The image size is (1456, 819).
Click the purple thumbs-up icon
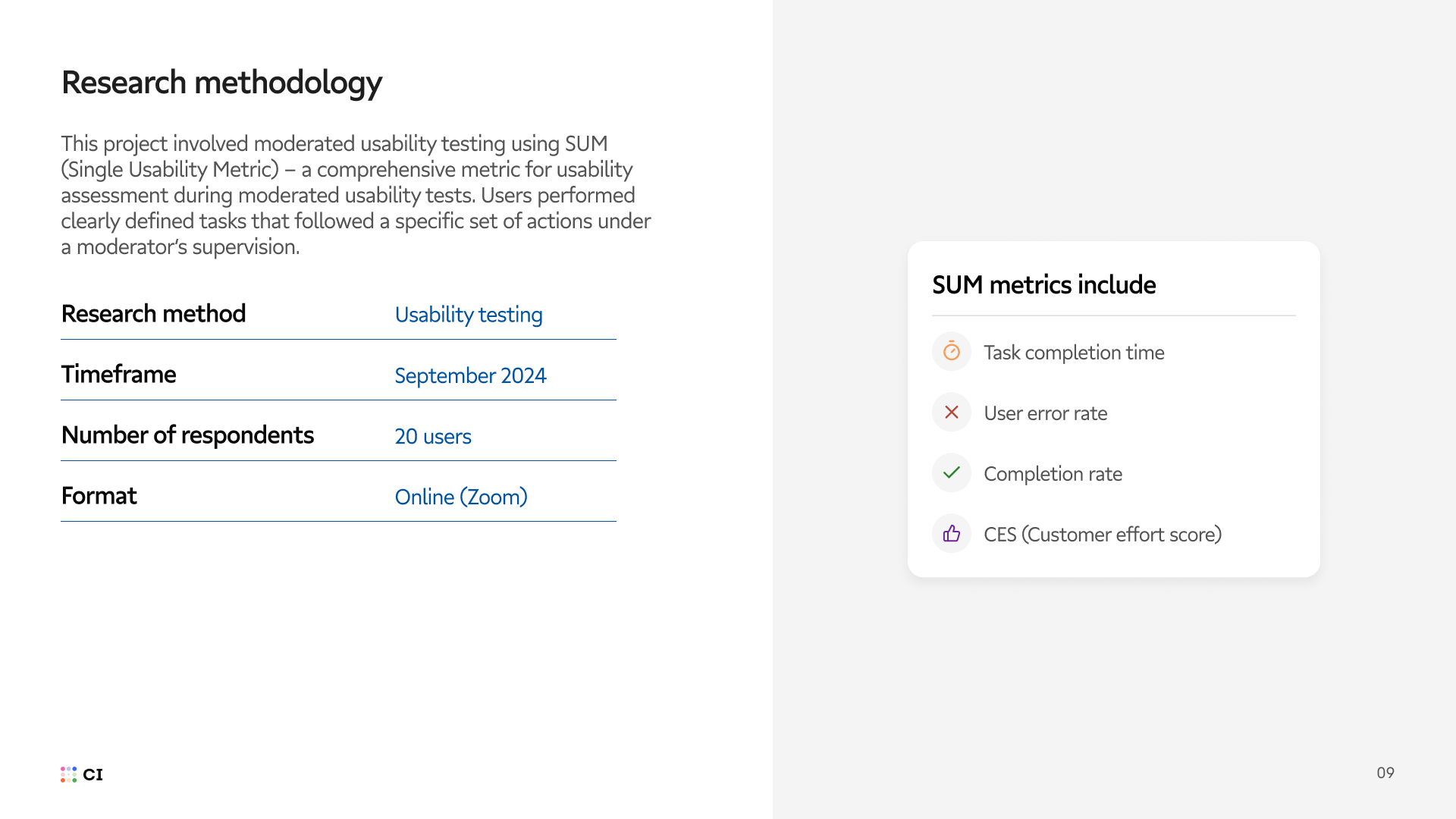pos(951,534)
